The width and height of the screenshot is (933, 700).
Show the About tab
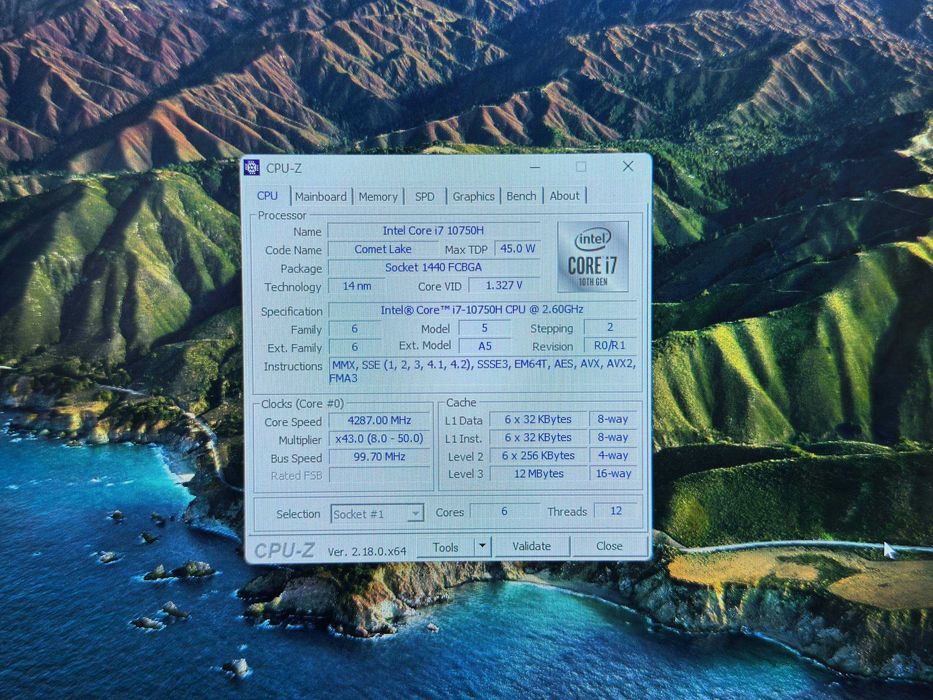(x=564, y=196)
